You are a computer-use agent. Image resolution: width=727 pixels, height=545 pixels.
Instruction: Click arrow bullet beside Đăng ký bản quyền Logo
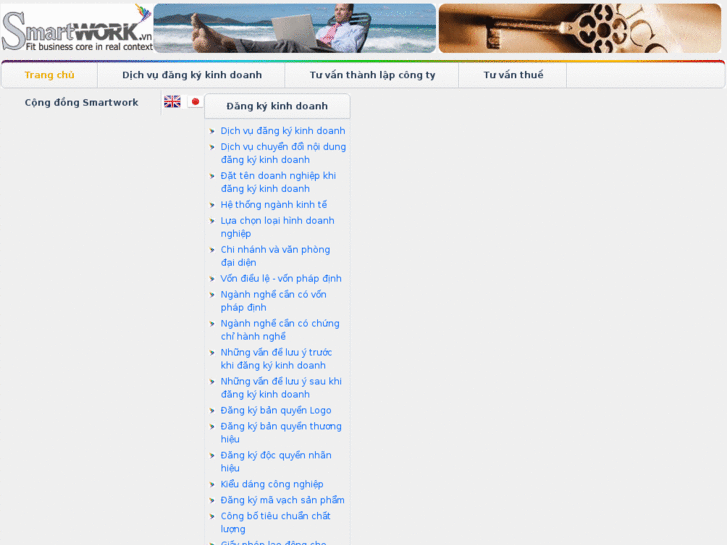point(212,410)
